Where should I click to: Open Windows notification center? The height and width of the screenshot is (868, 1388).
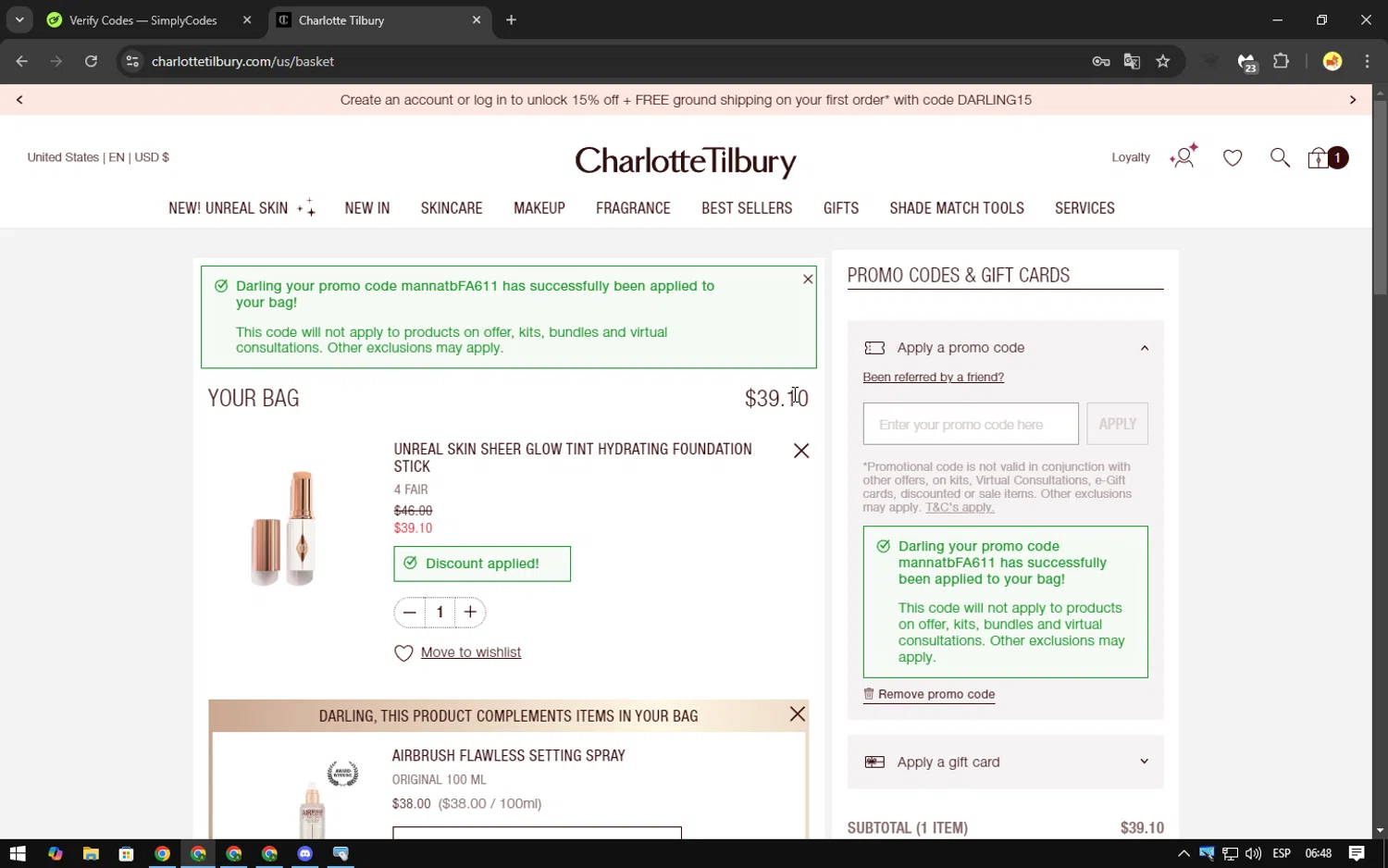pos(1357,853)
